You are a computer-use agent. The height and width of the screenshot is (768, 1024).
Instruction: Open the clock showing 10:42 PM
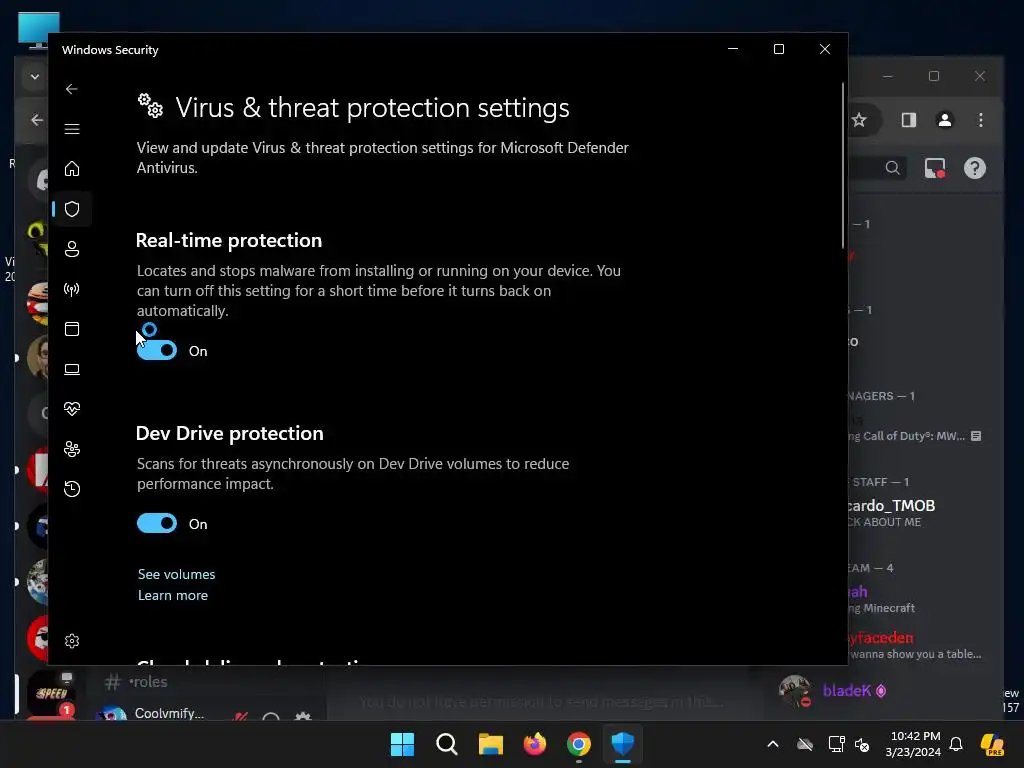pos(913,744)
